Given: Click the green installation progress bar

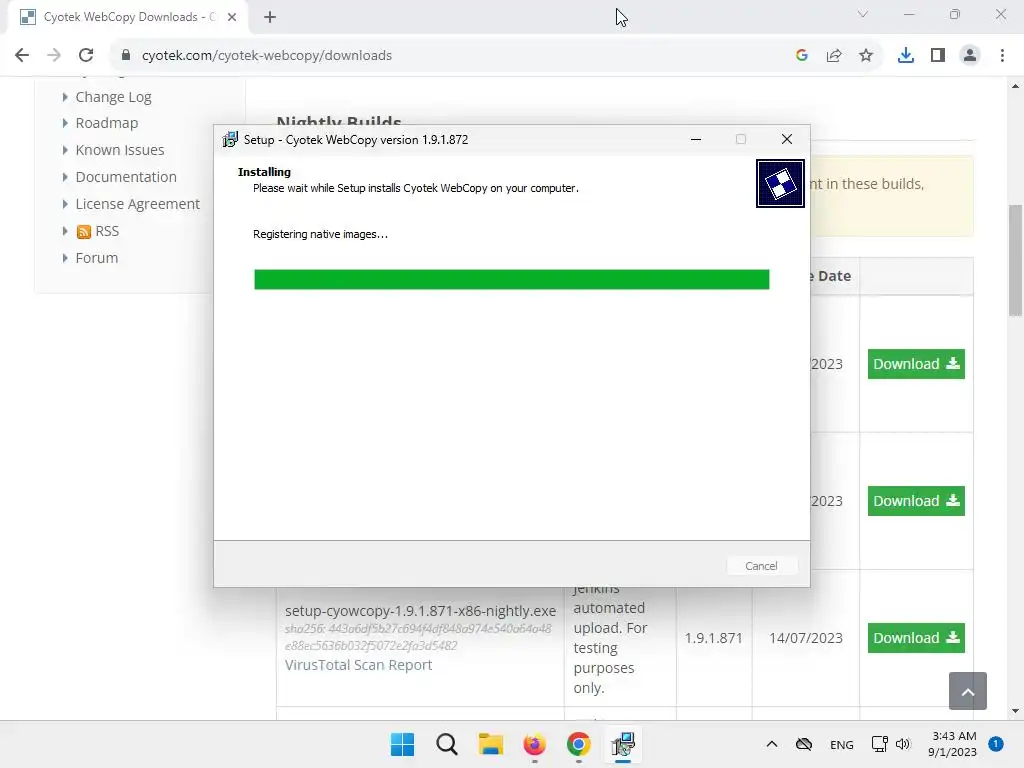Looking at the screenshot, I should [511, 279].
